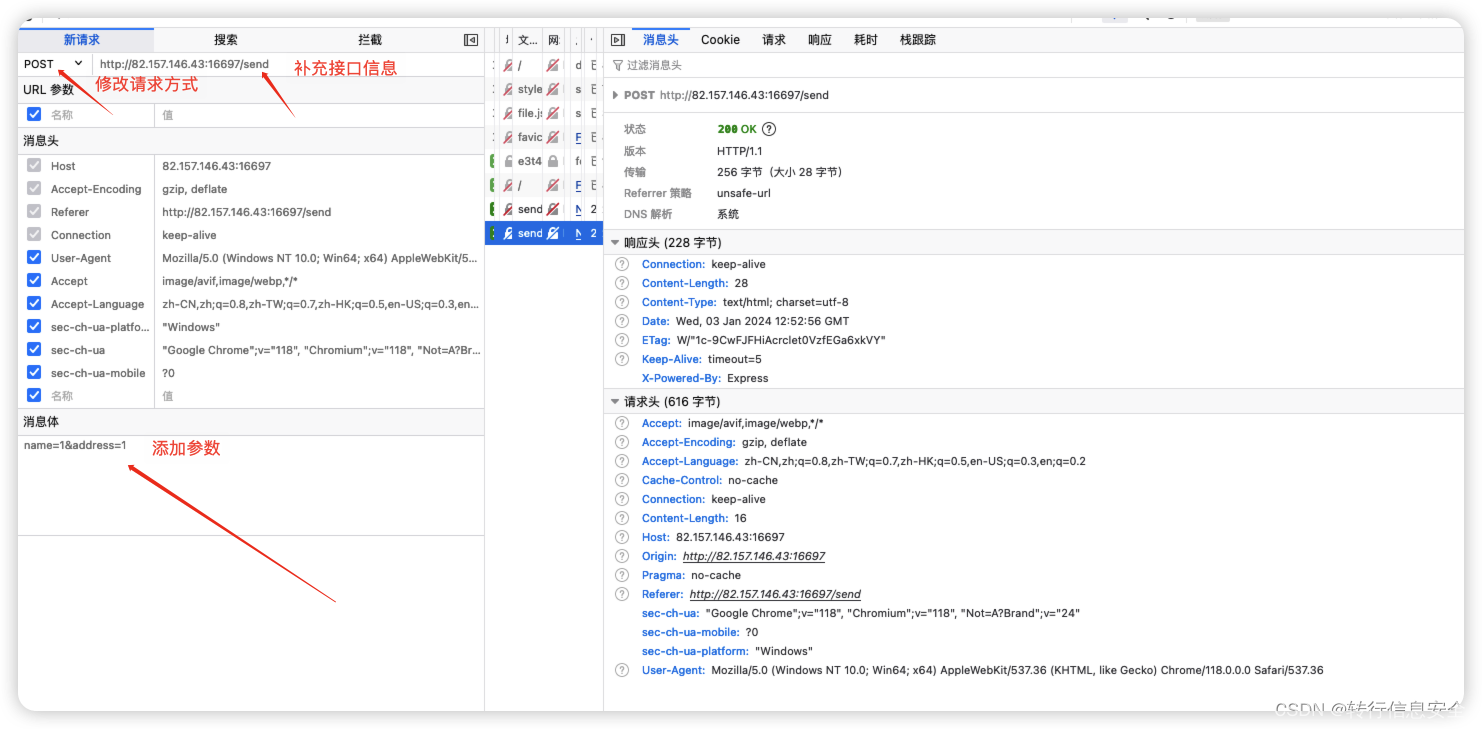Viewport: 1482px width, 729px height.
Task: Uncheck the sec-ch-ua header checkbox
Action: pyautogui.click(x=34, y=350)
